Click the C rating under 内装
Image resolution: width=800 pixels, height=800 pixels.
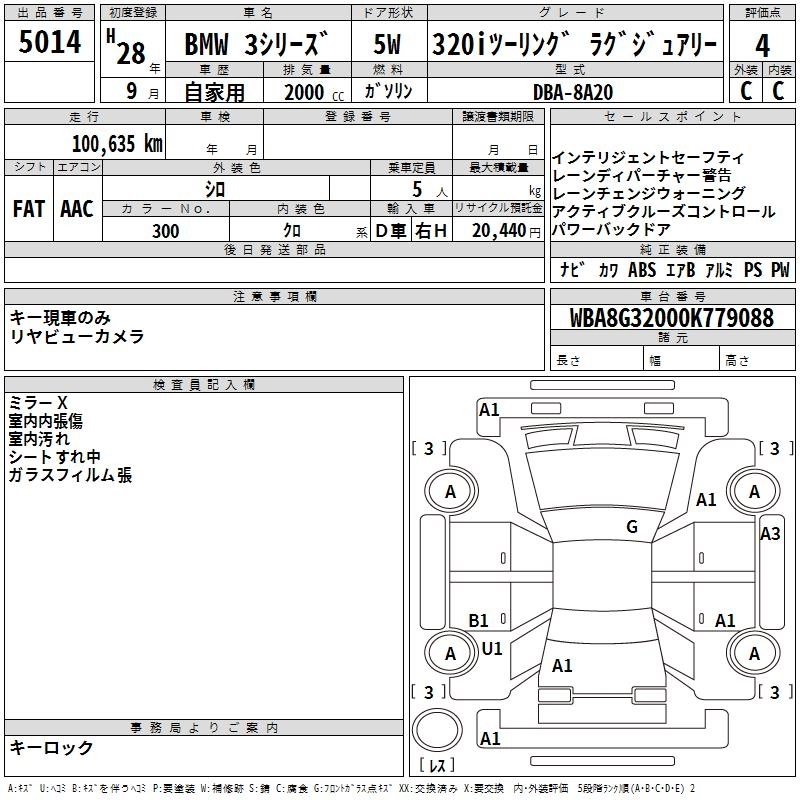(x=778, y=91)
